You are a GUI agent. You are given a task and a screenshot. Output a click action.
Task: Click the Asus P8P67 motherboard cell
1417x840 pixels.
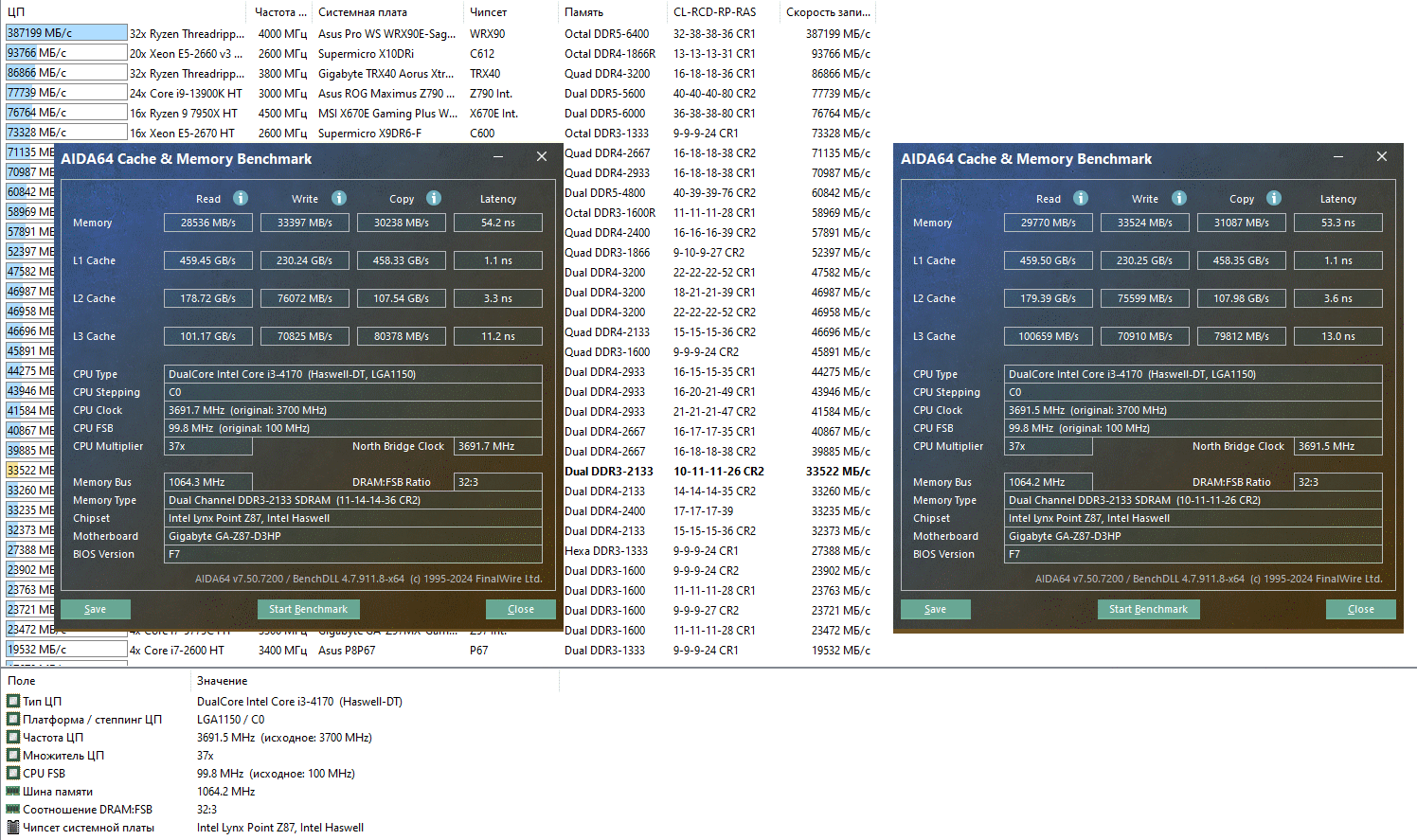tap(347, 650)
